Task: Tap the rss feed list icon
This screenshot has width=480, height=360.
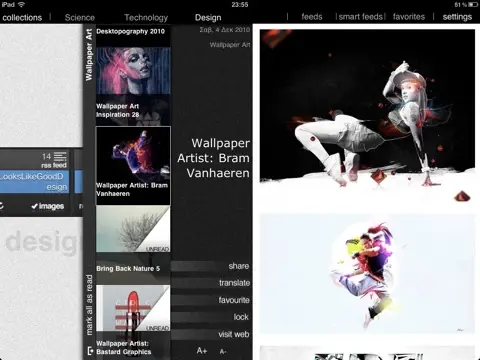Action: [x=60, y=156]
